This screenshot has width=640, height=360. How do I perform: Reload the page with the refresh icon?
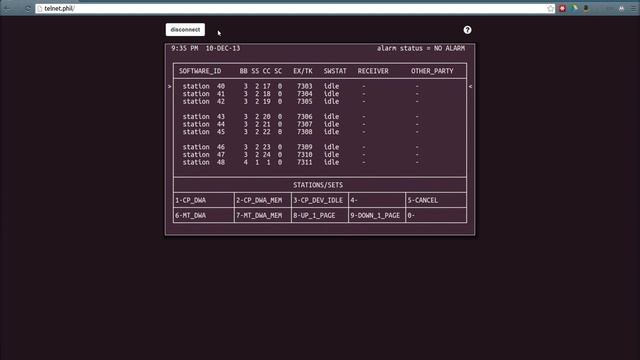(28, 9)
